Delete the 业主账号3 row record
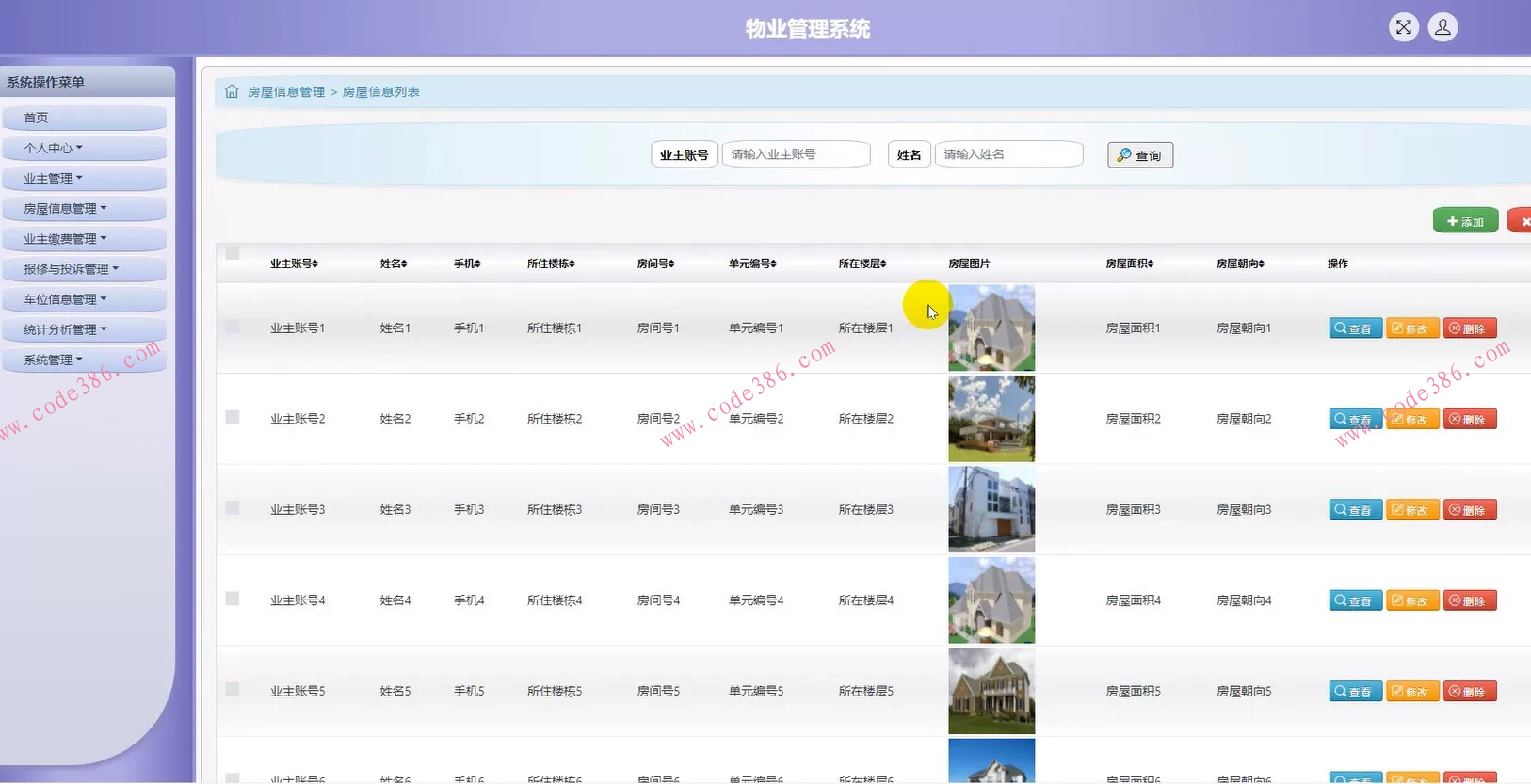This screenshot has width=1531, height=784. (1469, 510)
